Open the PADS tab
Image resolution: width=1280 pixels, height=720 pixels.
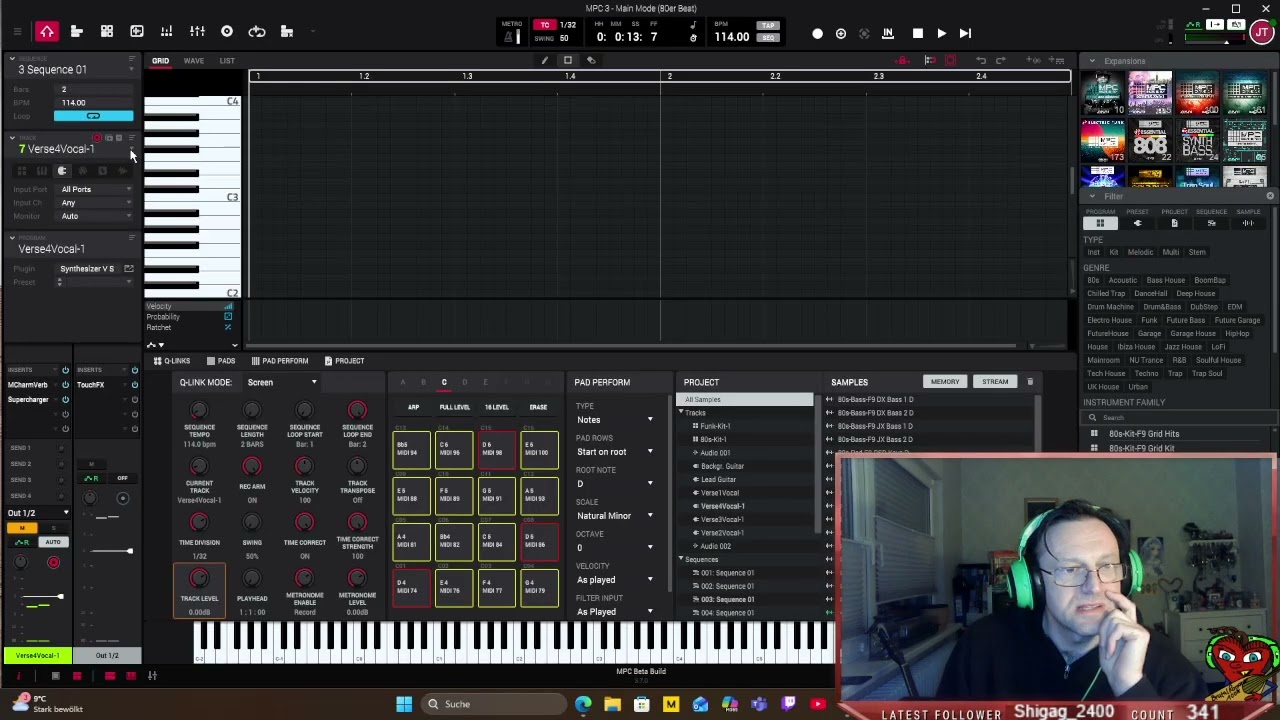(x=221, y=361)
